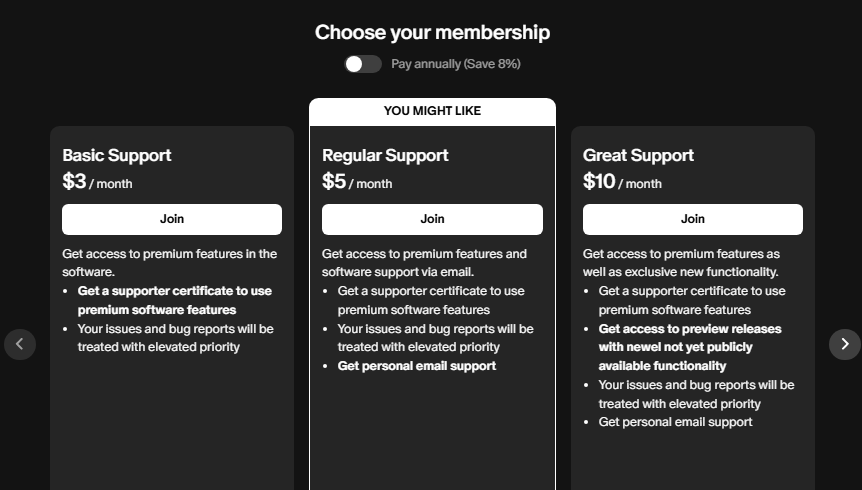Screen dimensions: 862x490
Task: Click the bold preview releases bullet
Action: pyautogui.click(x=690, y=347)
